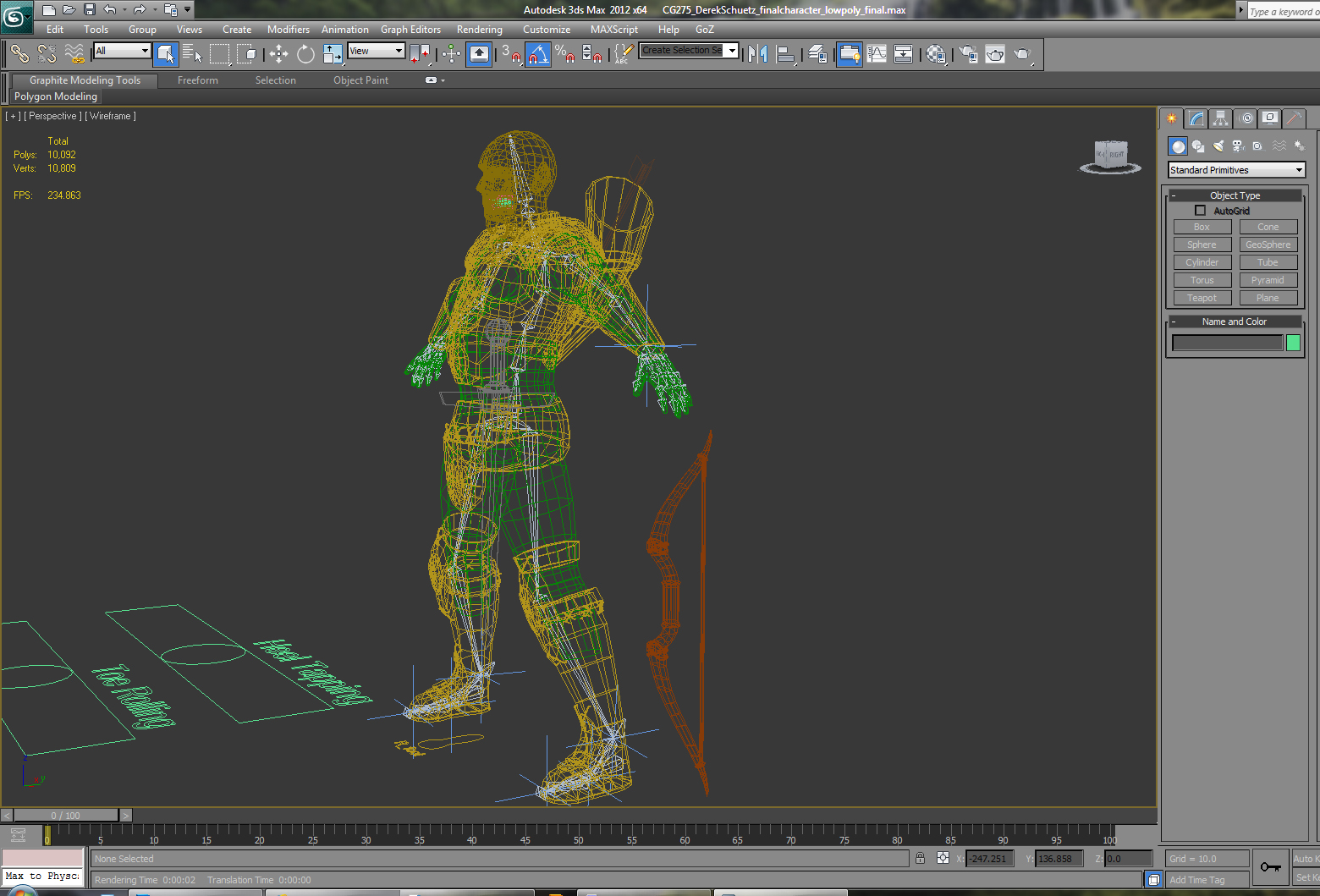Open the Standard Primitives dropdown
1320x896 pixels.
[x=1235, y=170]
